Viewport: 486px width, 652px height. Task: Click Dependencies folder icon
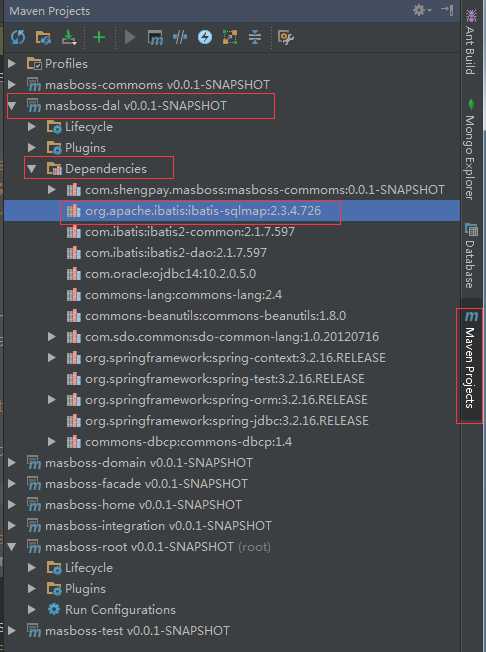pyautogui.click(x=54, y=169)
